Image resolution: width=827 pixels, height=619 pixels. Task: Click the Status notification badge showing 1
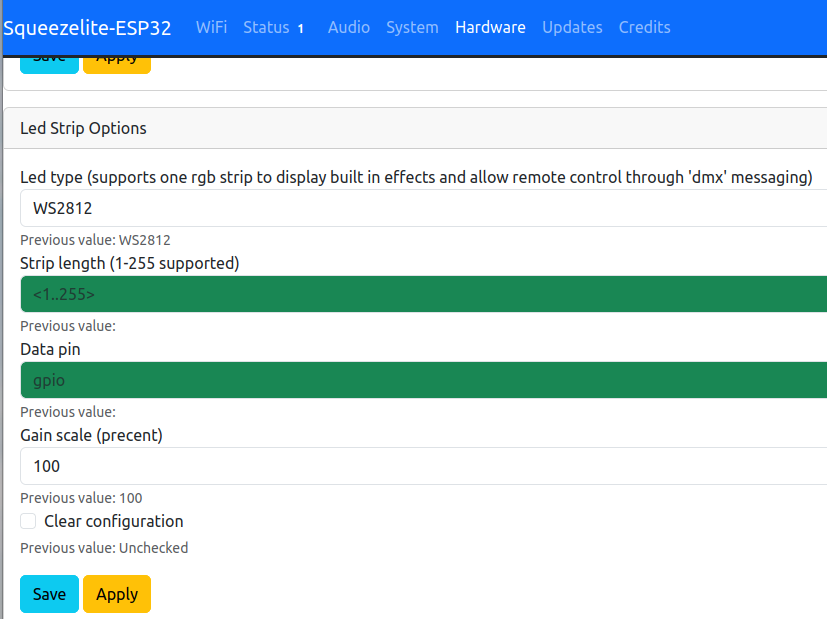300,28
